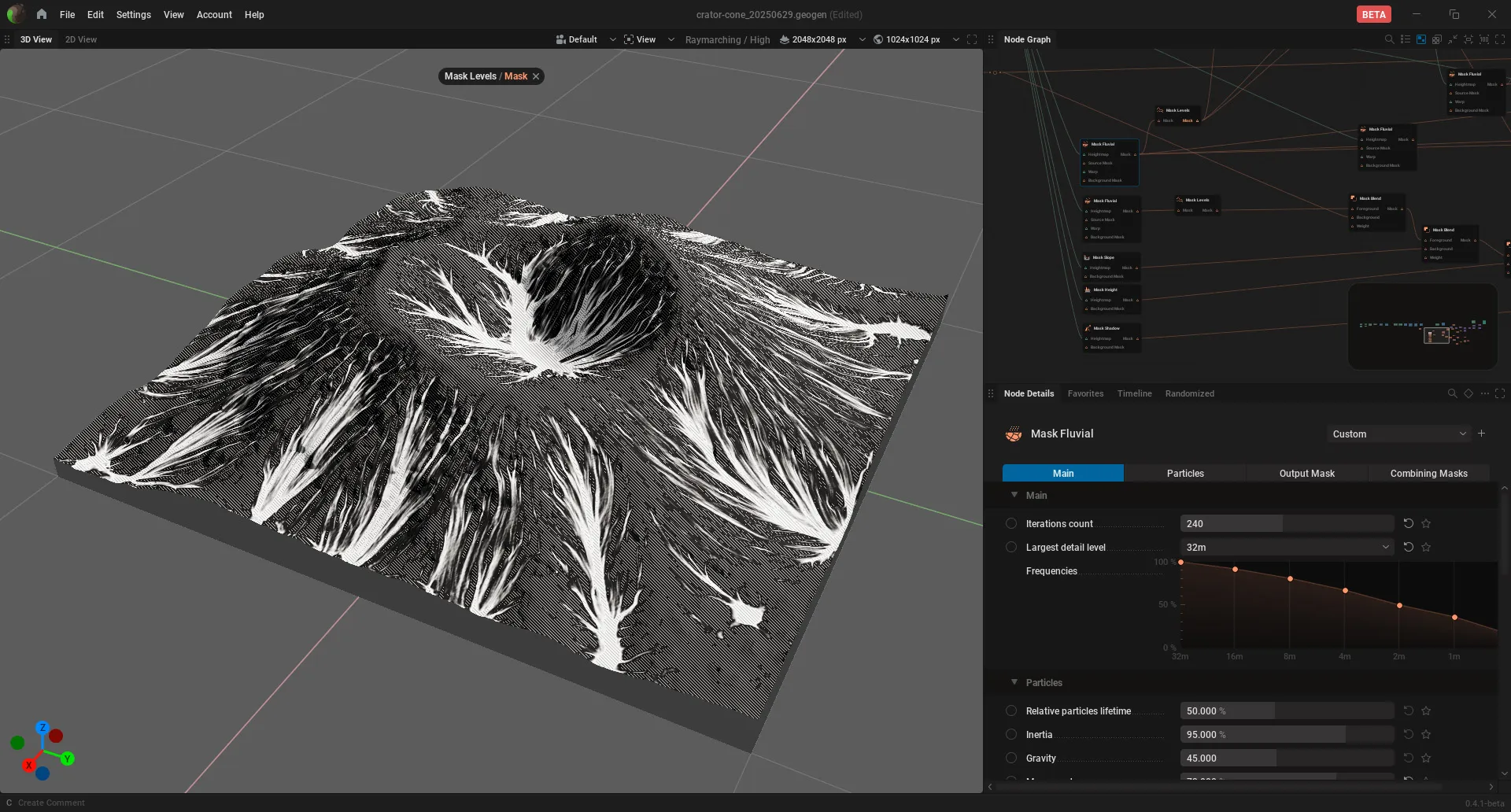The image size is (1511, 812).
Task: Toggle the node list view icon
Action: coord(1405,39)
